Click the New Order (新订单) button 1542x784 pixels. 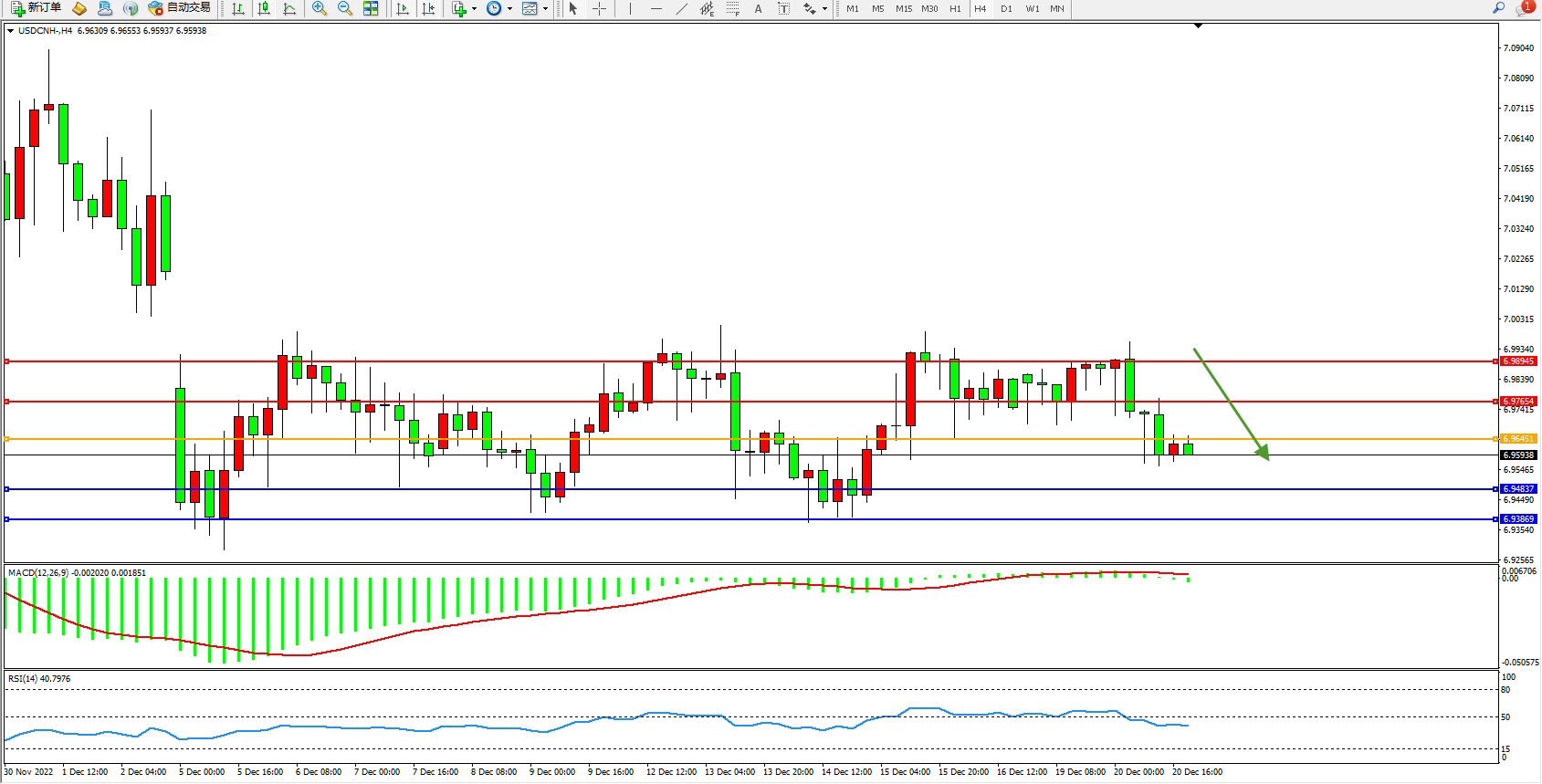37,8
